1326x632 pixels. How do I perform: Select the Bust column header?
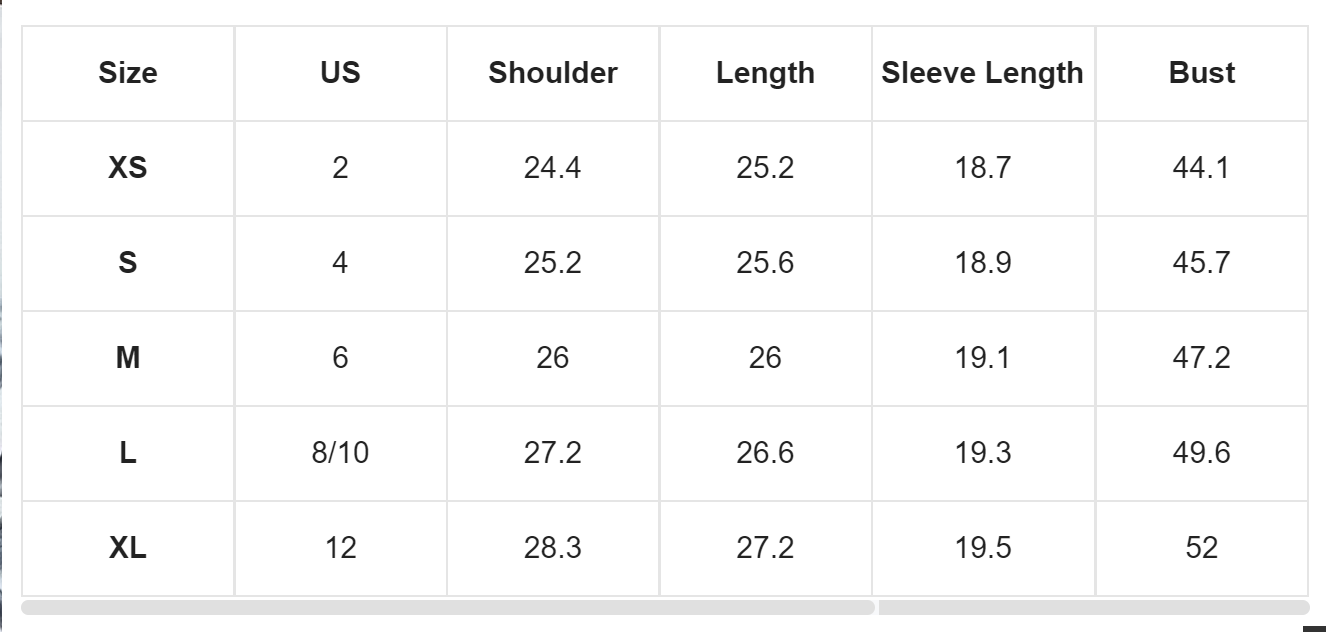[1202, 73]
